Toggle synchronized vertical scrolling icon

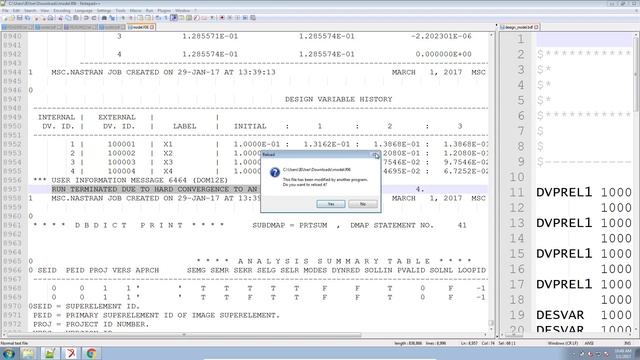pos(140,18)
